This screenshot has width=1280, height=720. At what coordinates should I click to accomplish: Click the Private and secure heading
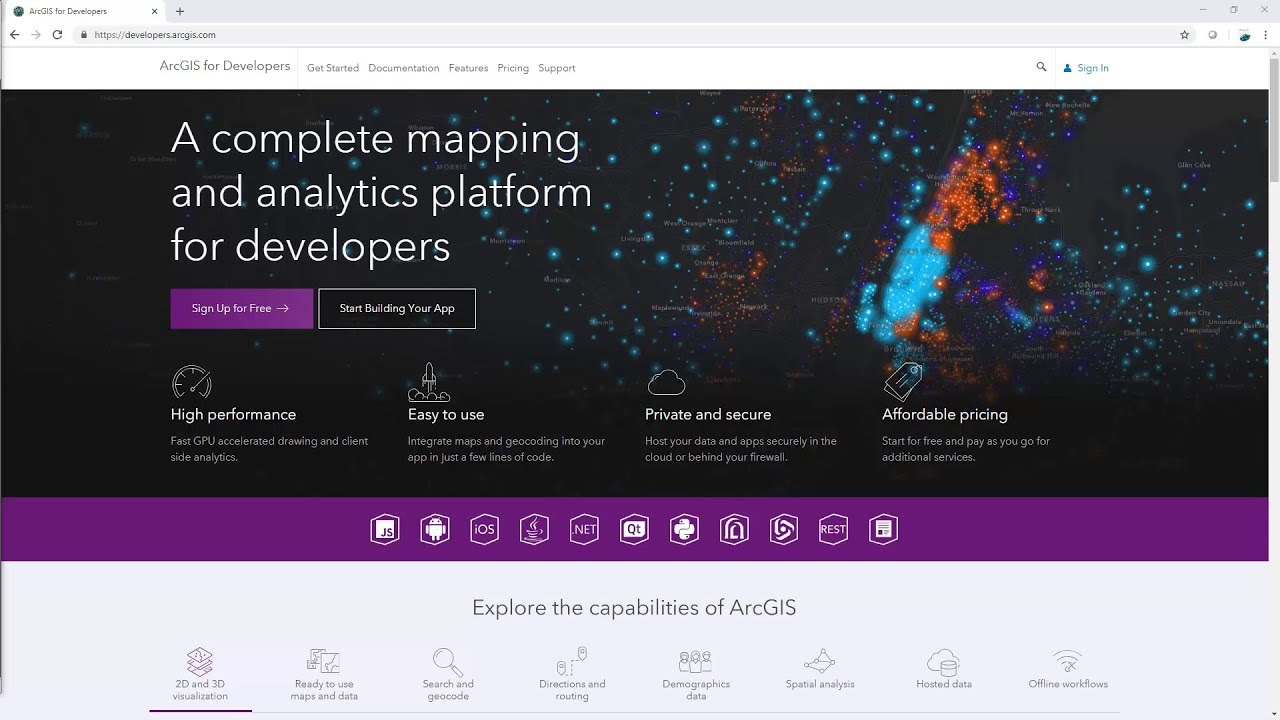click(708, 414)
